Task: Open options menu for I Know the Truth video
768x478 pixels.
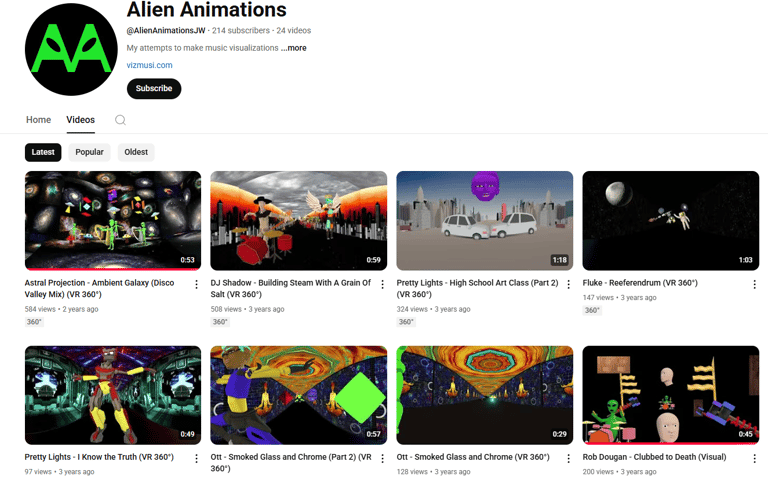Action: click(x=196, y=458)
